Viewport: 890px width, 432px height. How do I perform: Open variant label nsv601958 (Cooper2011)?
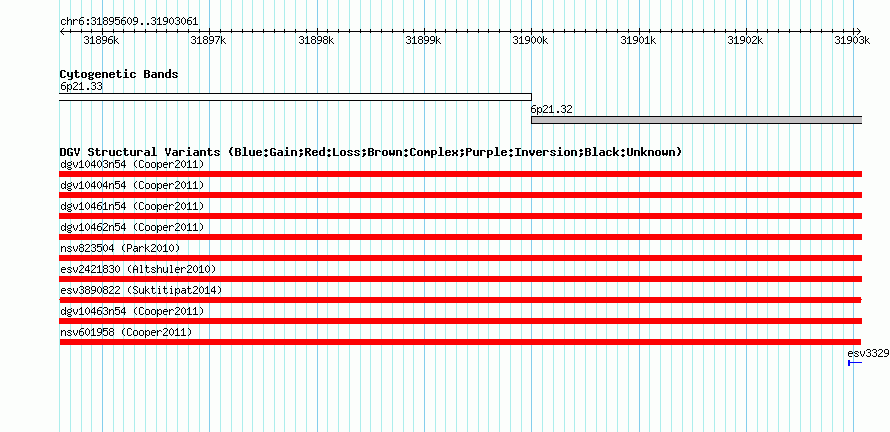[x=126, y=333]
